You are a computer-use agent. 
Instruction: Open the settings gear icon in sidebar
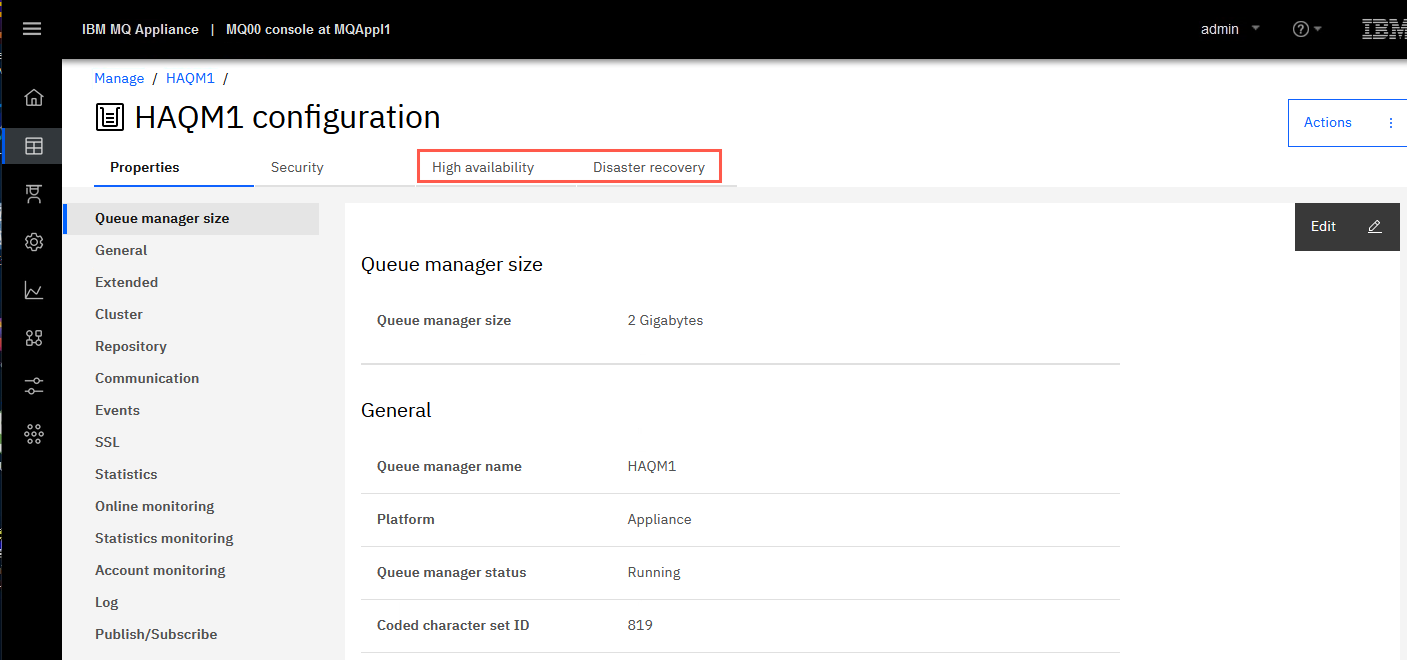click(34, 242)
